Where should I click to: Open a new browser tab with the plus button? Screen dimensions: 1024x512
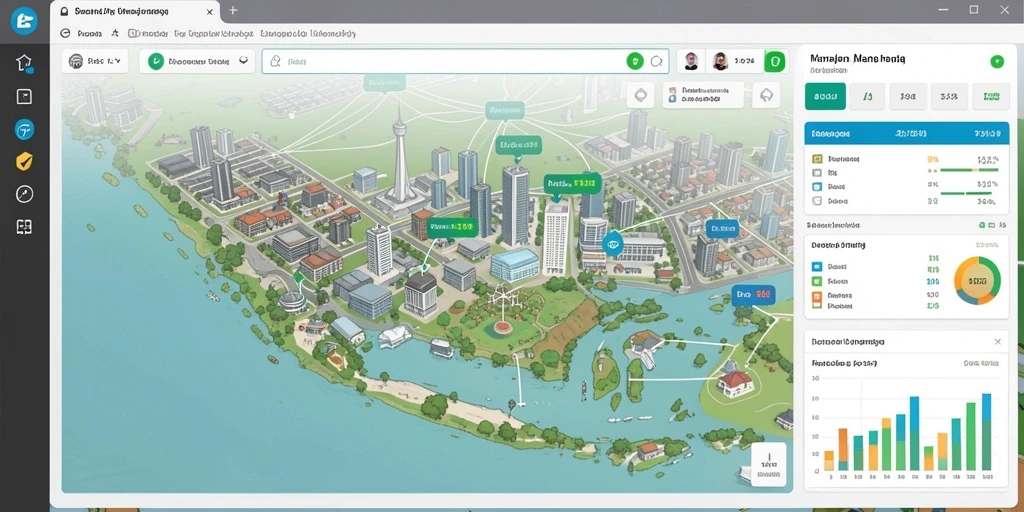point(233,10)
